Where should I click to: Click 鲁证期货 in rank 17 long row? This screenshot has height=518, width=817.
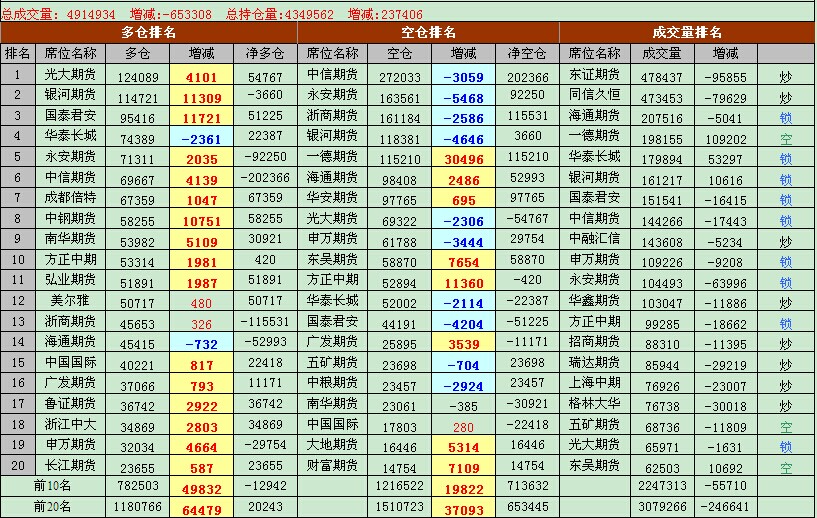point(70,403)
